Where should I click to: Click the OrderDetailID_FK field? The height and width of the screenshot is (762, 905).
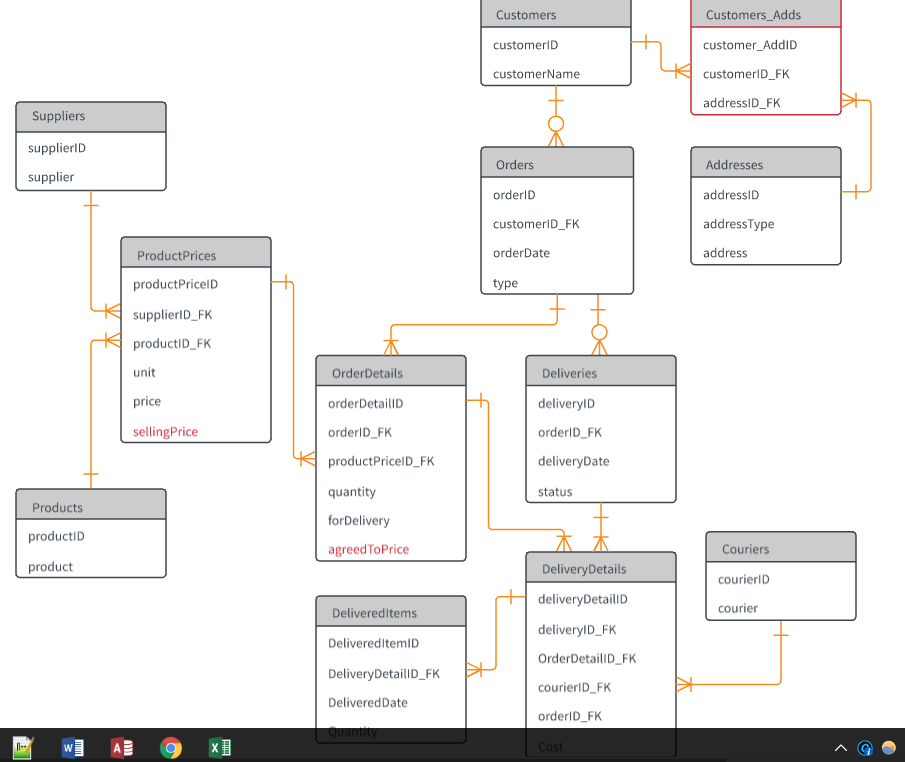pos(587,659)
